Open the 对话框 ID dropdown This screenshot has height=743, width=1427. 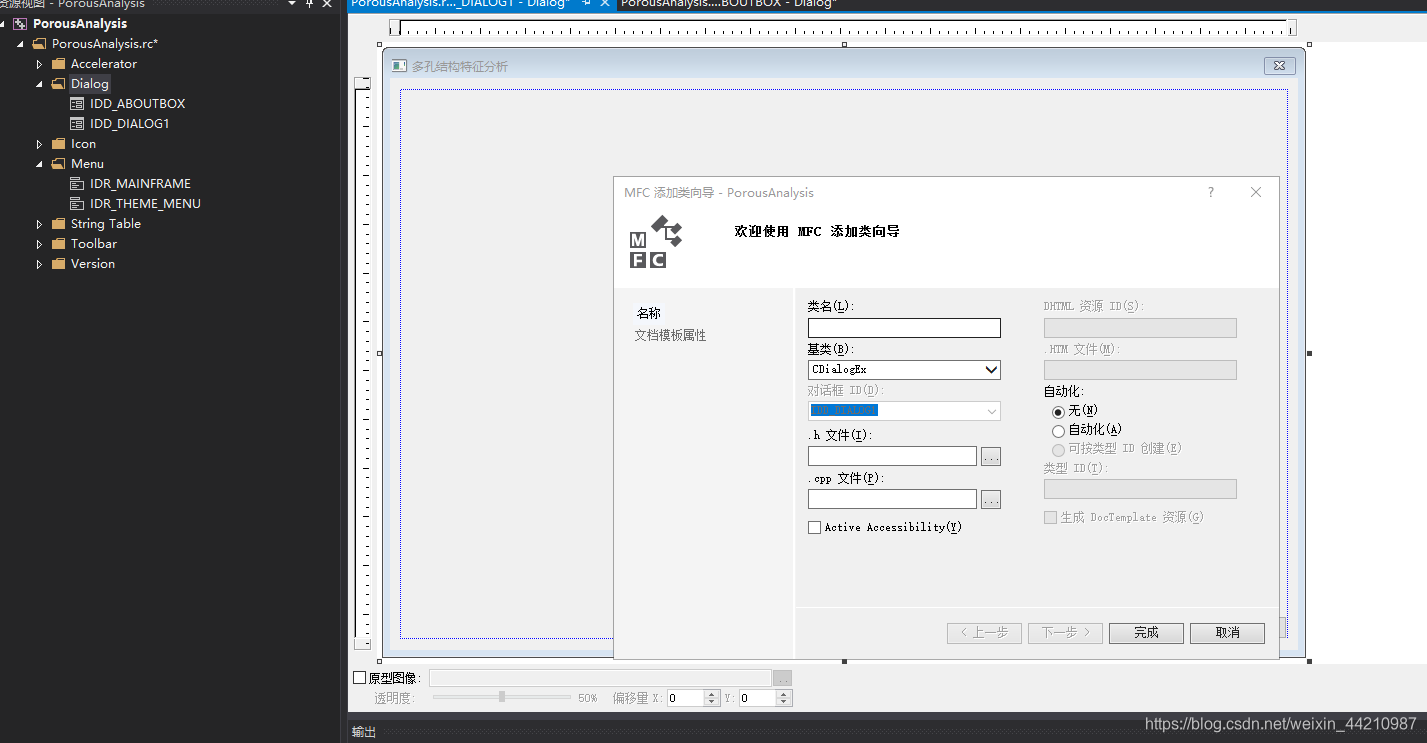tap(991, 411)
